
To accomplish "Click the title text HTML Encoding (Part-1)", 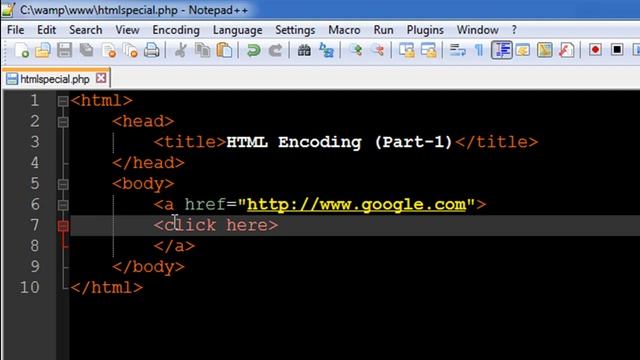I will tap(340, 142).
